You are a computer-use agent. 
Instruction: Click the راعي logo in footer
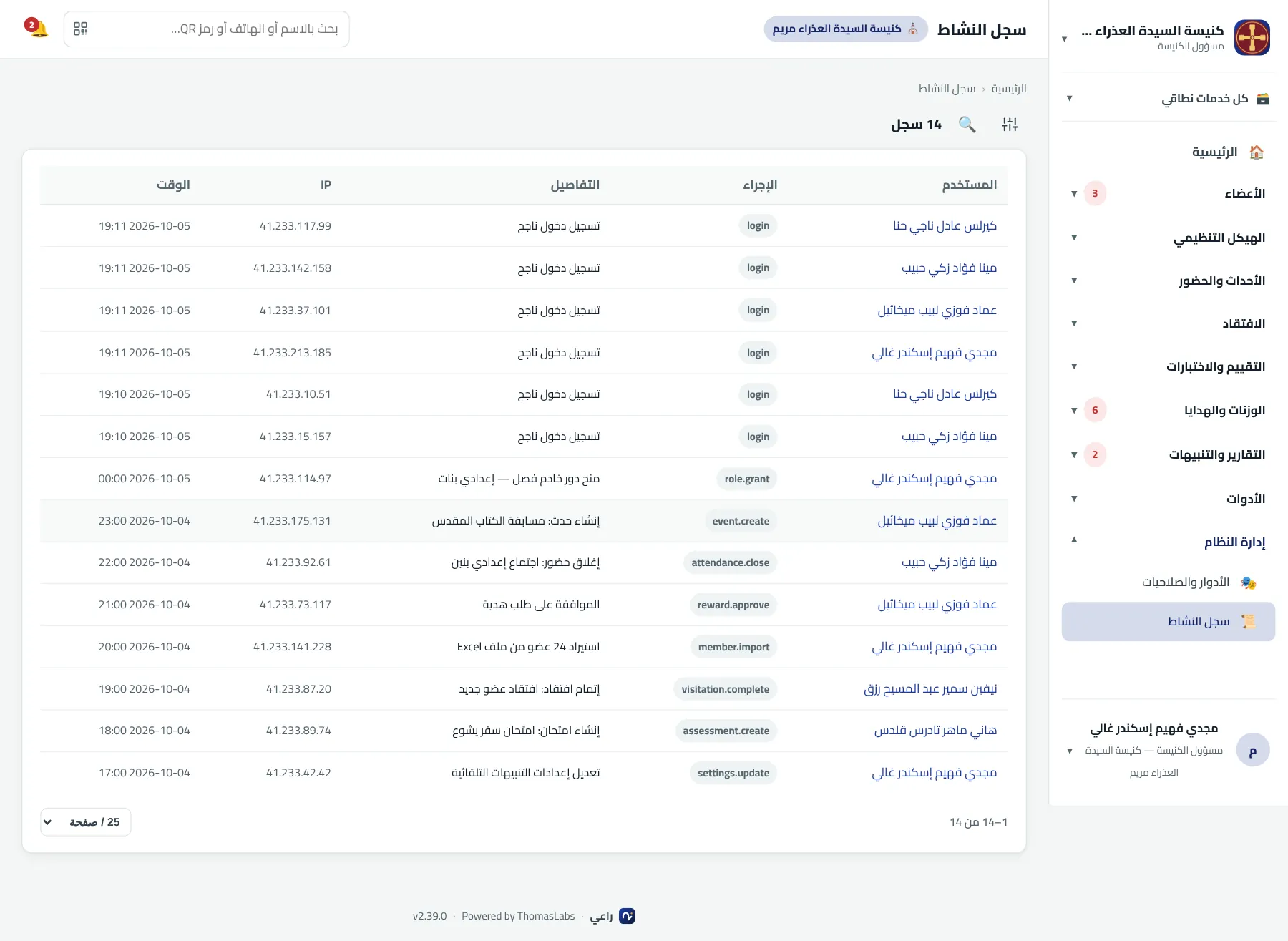pyautogui.click(x=627, y=916)
